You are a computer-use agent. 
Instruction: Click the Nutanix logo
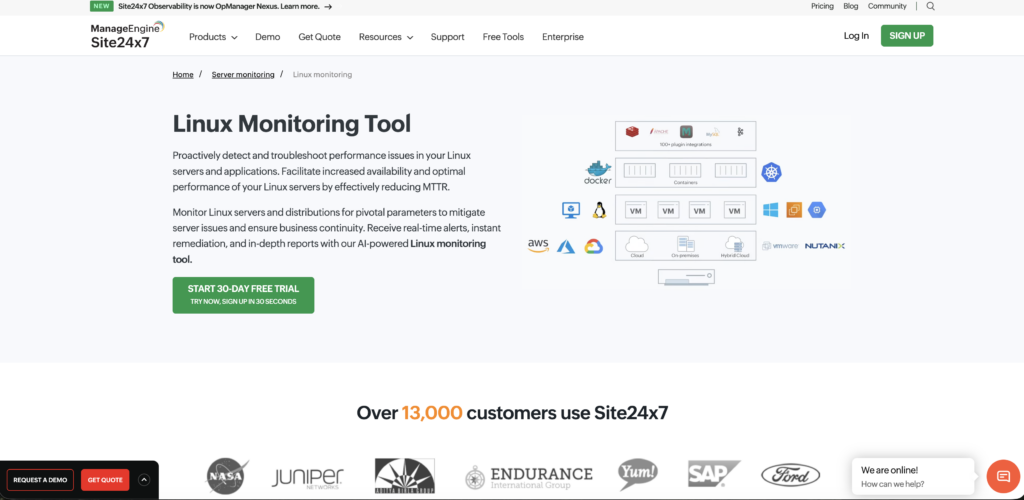(825, 246)
